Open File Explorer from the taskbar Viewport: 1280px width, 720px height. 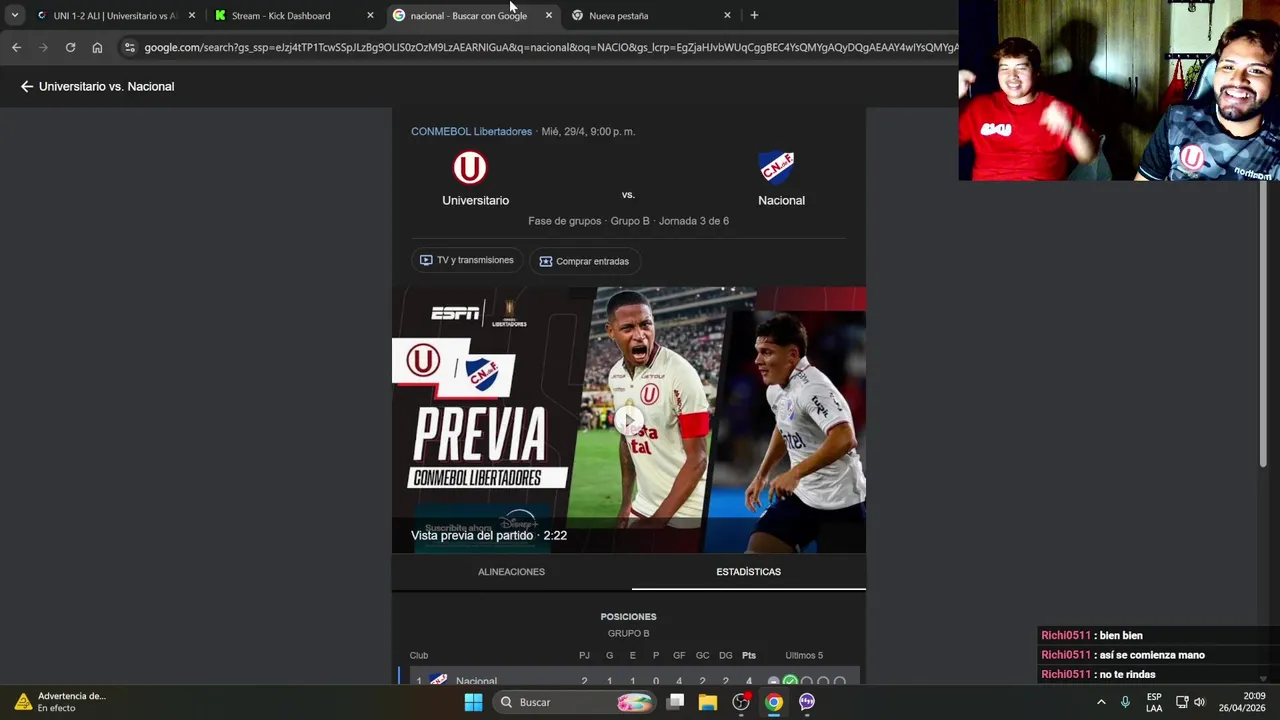click(708, 702)
